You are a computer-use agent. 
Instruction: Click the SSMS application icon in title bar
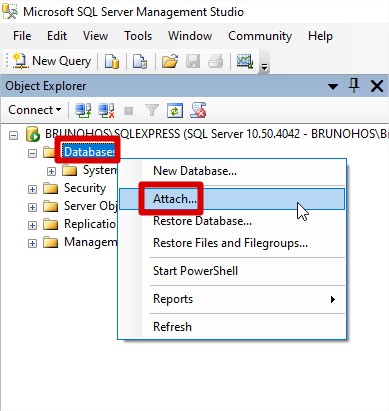(x=10, y=12)
